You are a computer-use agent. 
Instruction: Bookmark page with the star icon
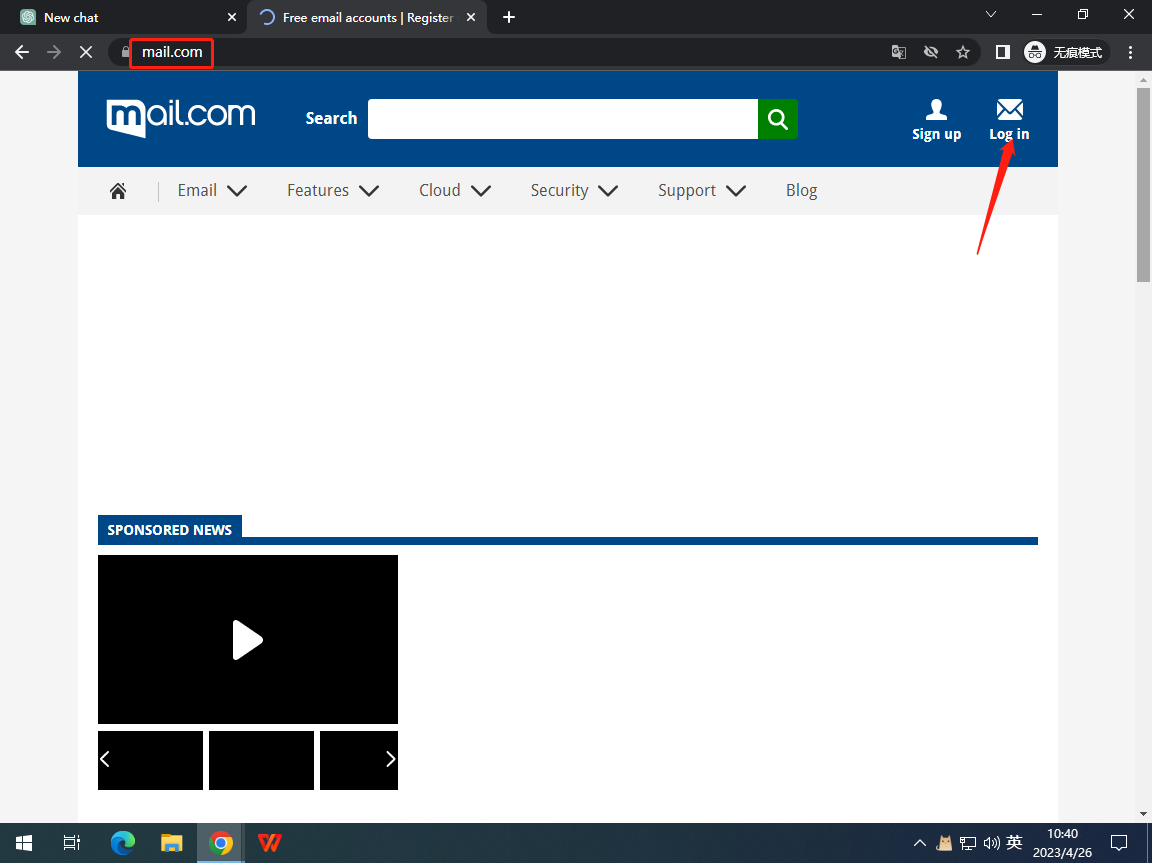pyautogui.click(x=963, y=52)
